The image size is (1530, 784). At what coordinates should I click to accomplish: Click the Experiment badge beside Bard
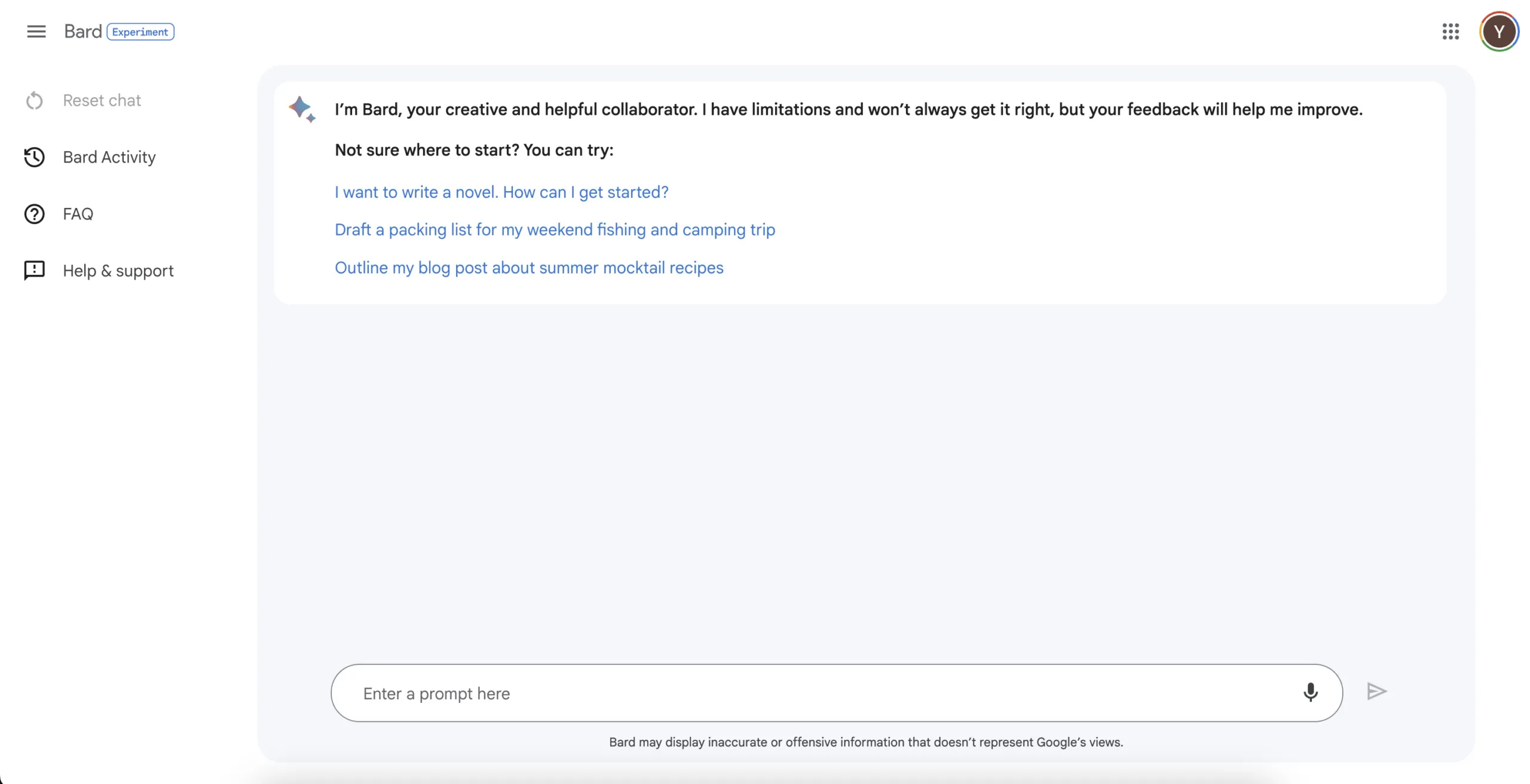[x=140, y=32]
